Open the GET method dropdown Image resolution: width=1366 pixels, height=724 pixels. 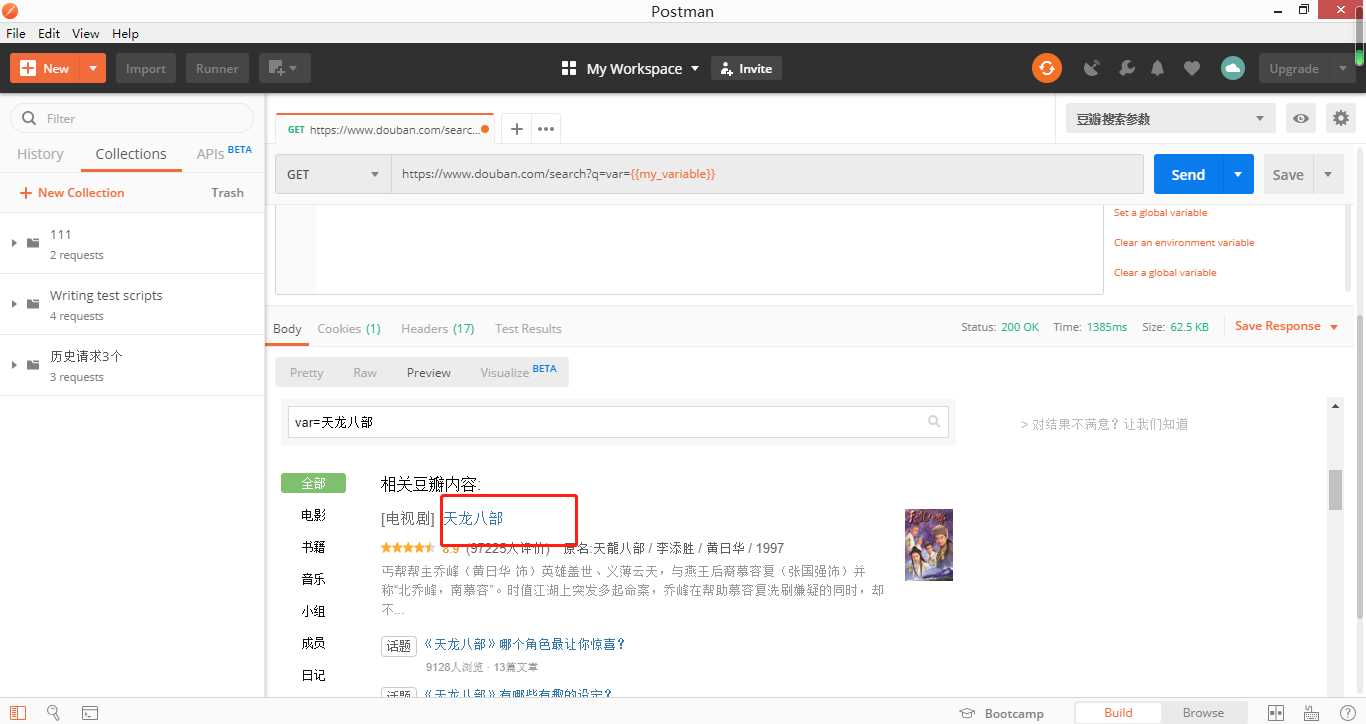click(333, 174)
